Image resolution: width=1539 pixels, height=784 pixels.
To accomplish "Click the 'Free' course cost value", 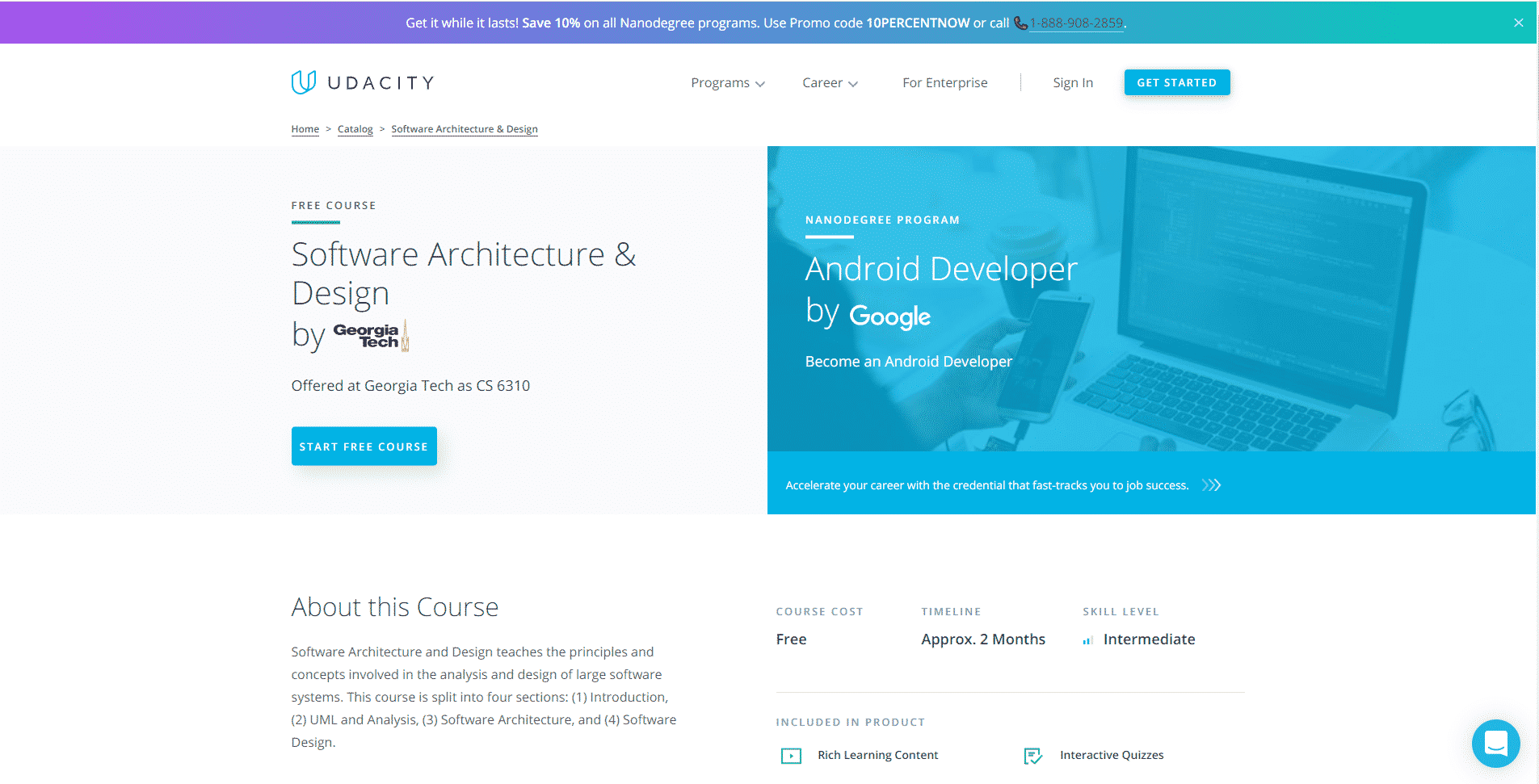I will click(791, 639).
